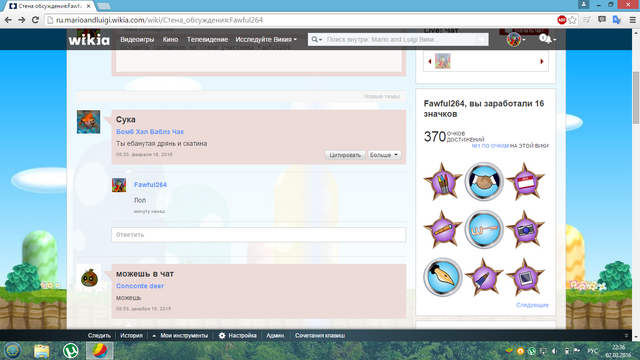Click the next arrow in the chat carousel
This screenshot has width=640, height=360.
(x=542, y=61)
